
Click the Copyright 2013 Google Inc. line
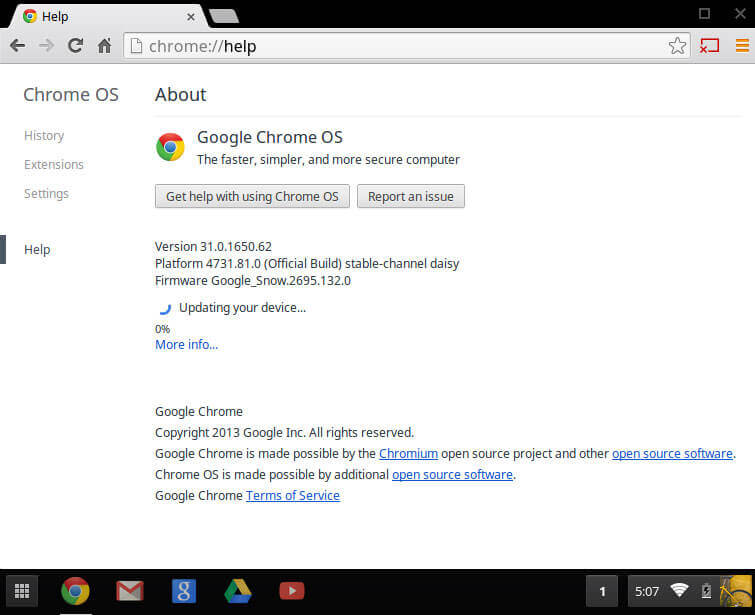[x=285, y=432]
